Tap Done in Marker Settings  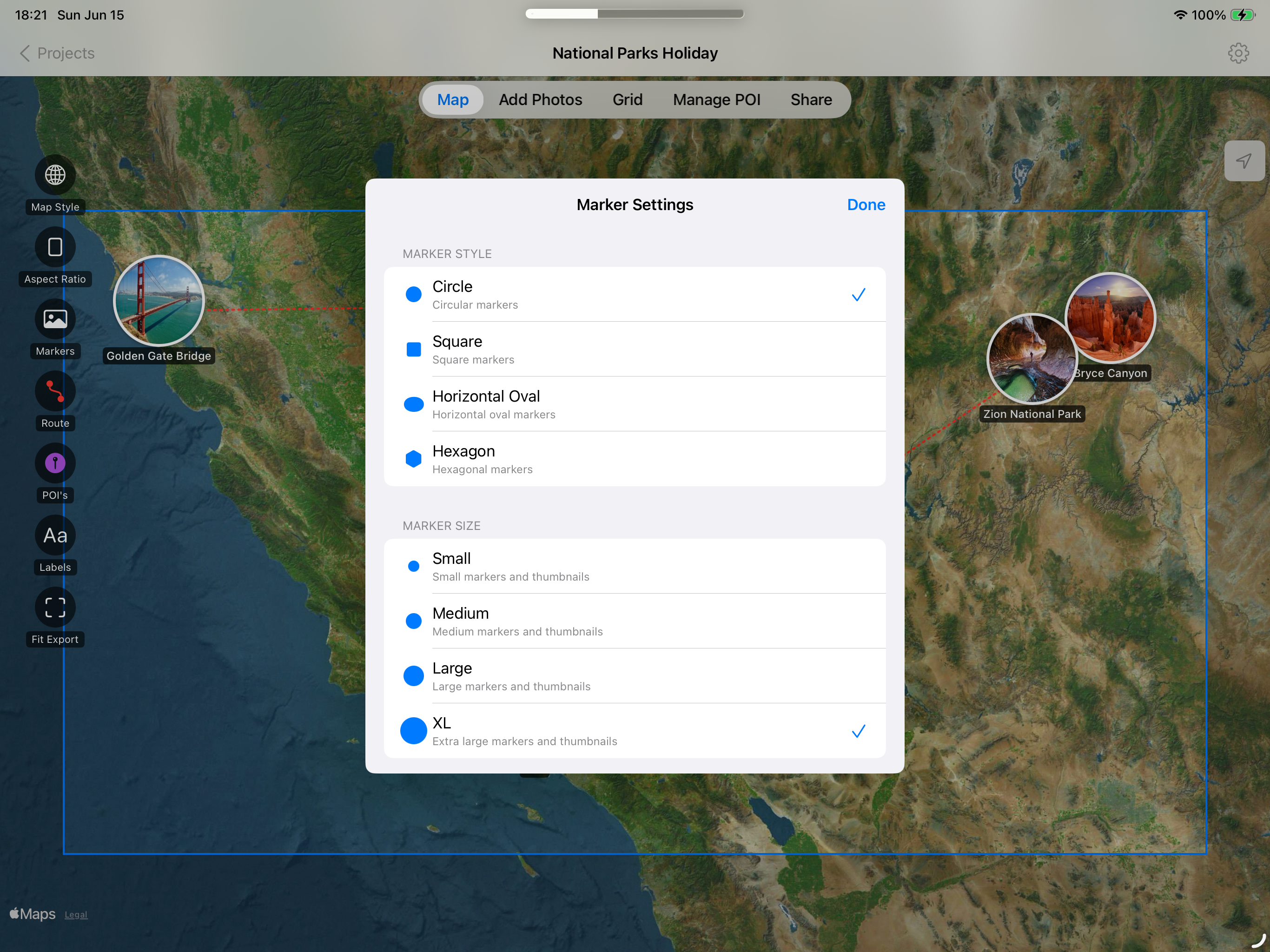click(866, 205)
